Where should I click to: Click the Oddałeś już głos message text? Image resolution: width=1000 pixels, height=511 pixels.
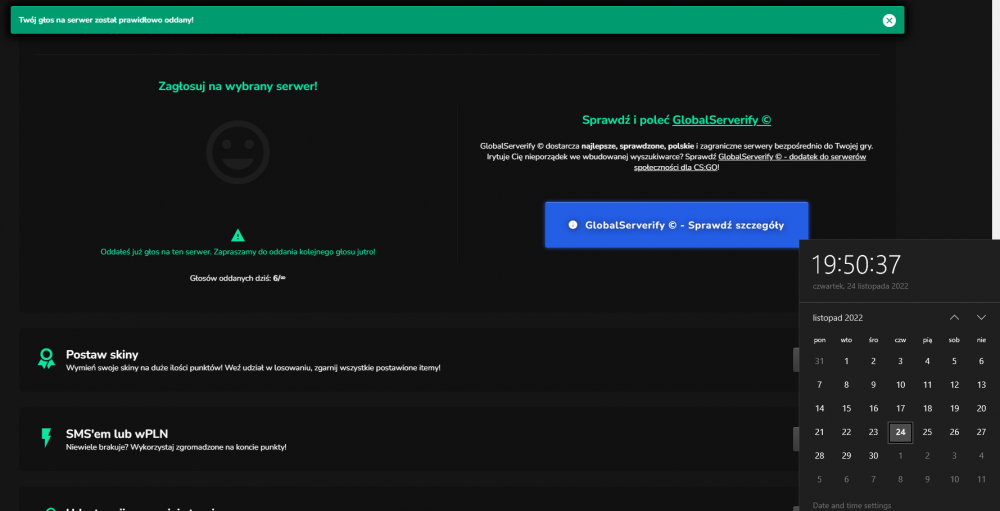coord(238,252)
